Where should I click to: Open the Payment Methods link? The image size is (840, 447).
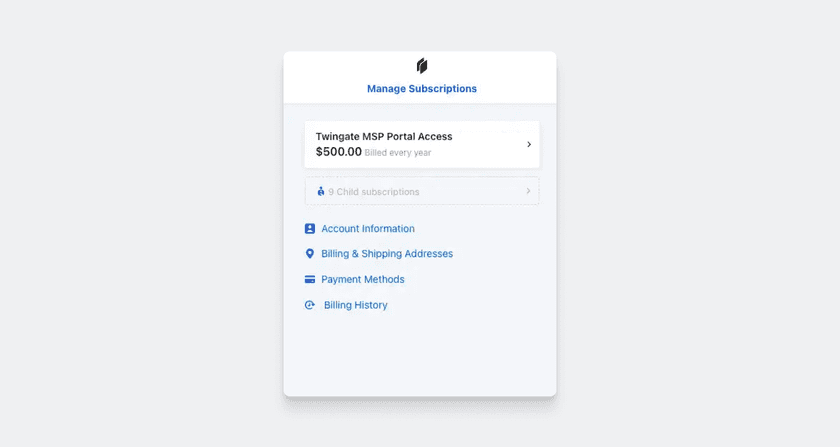[x=363, y=279]
